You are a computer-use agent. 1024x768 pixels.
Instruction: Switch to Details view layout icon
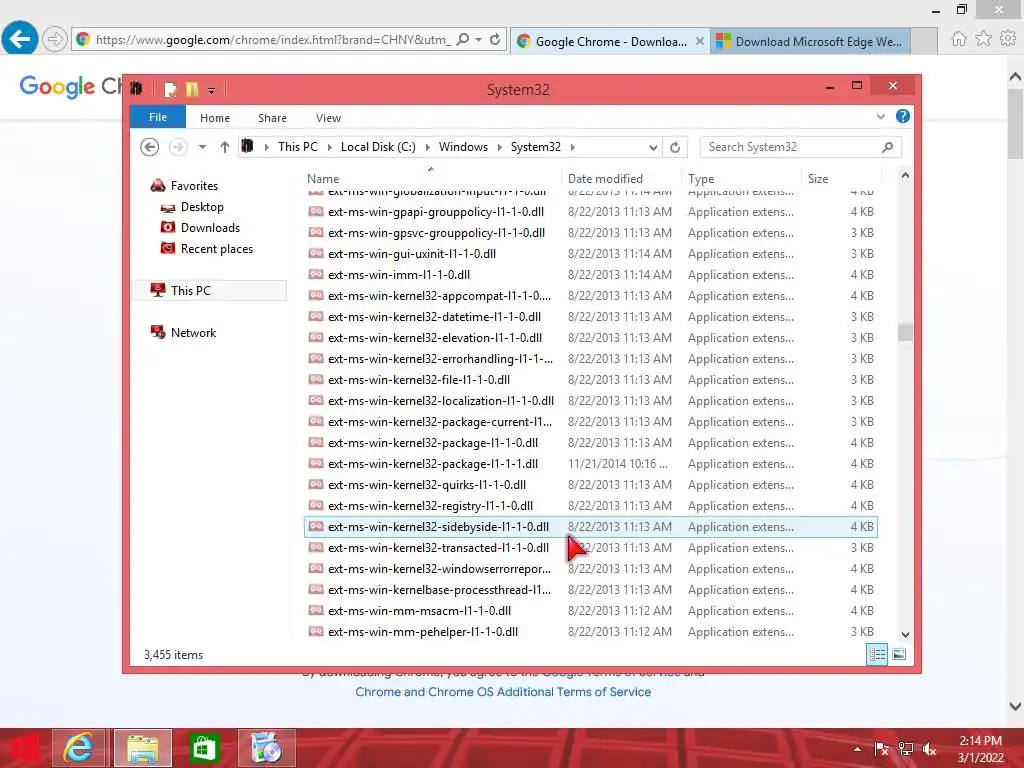(877, 654)
